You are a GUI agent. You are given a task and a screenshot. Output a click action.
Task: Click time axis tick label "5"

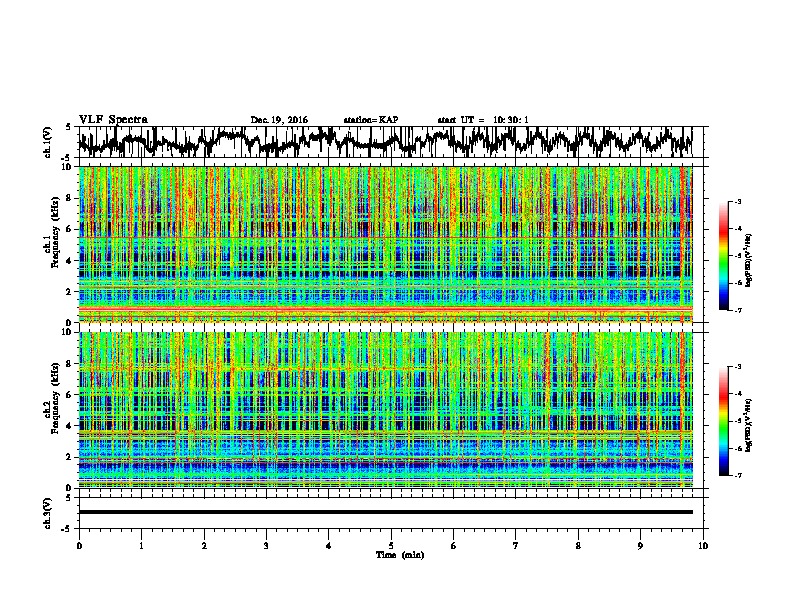point(391,545)
